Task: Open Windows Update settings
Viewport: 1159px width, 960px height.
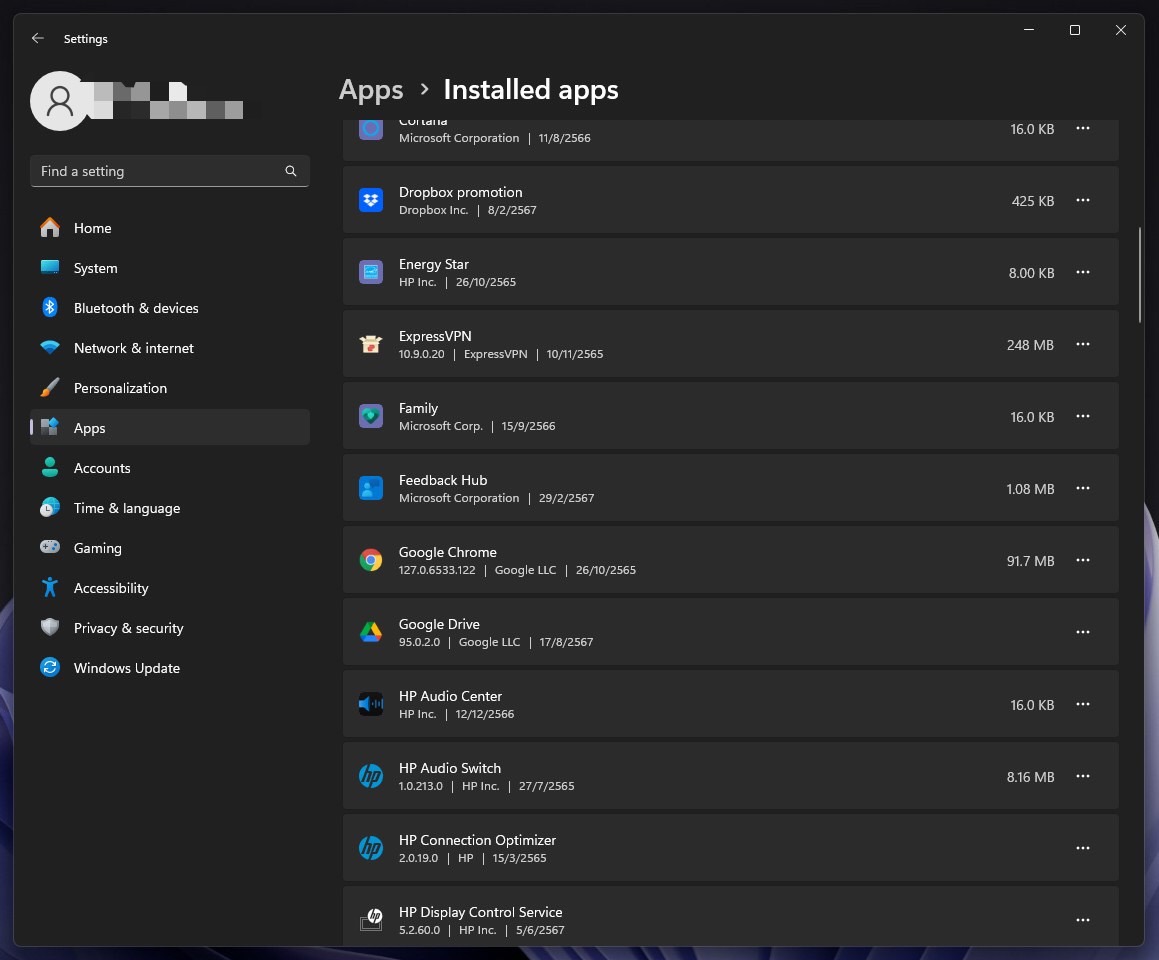Action: 169,668
